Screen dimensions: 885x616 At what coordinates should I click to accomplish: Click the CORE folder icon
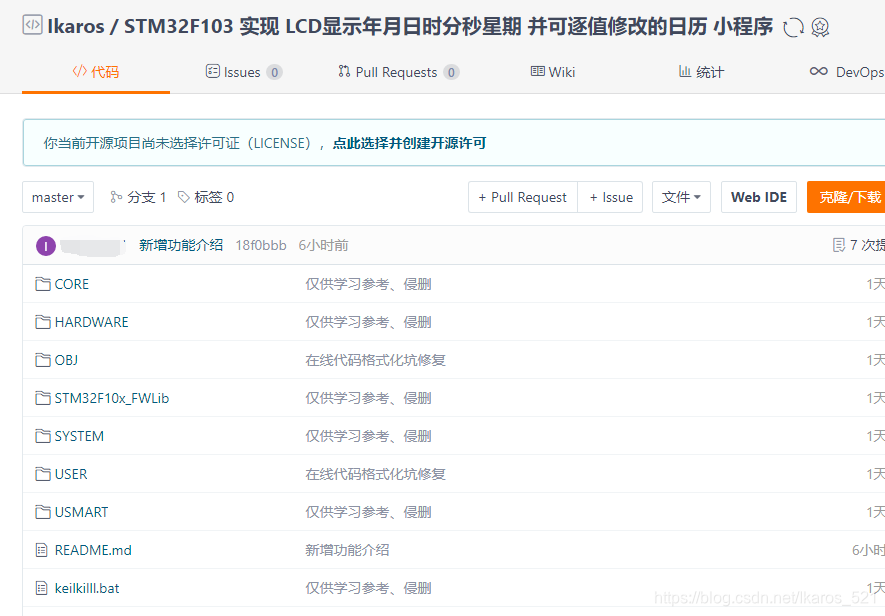[42, 284]
